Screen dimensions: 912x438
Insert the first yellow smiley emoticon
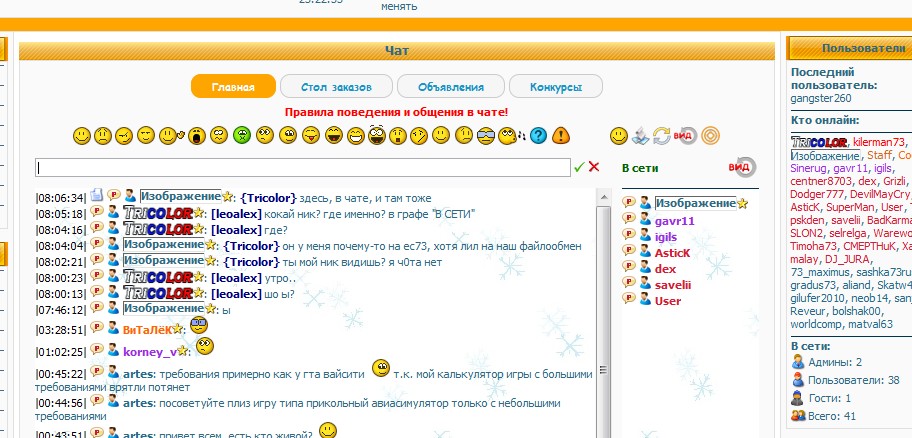81,135
